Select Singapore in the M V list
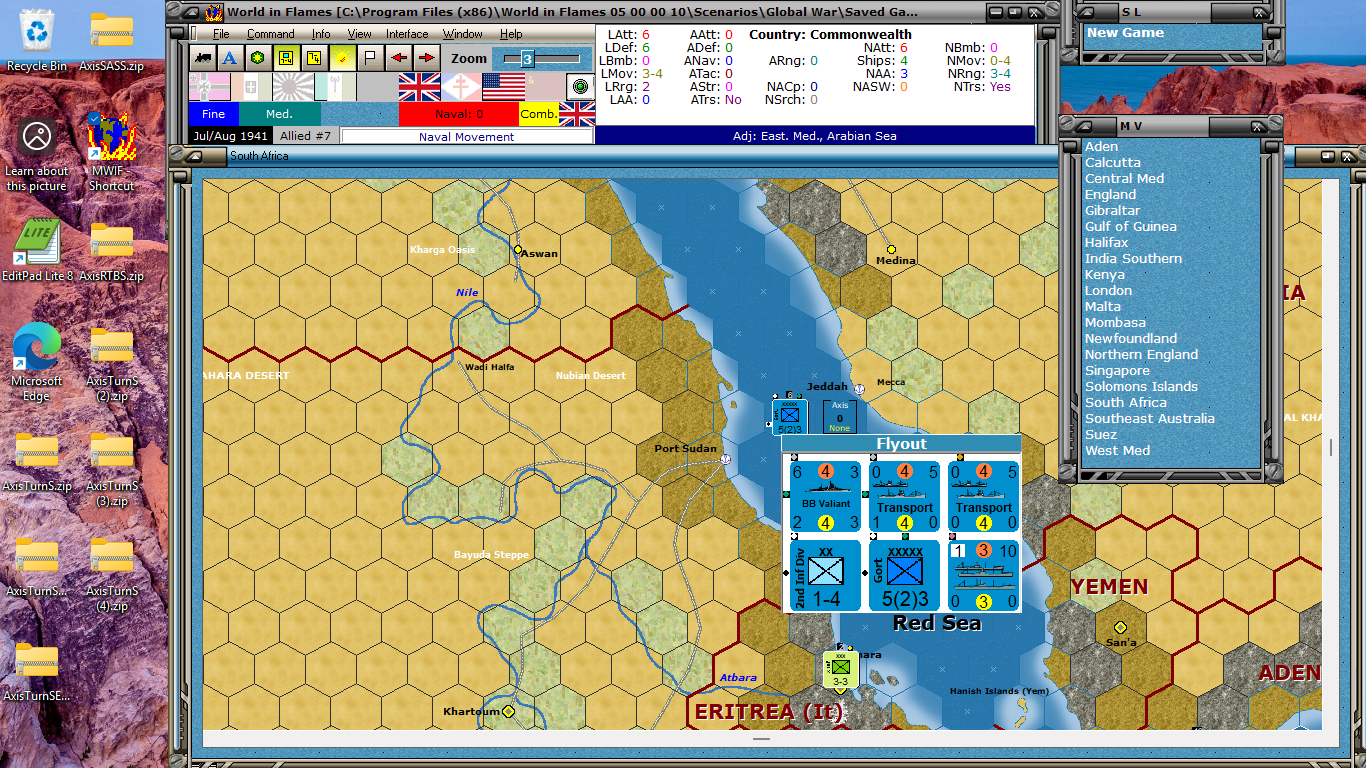This screenshot has height=768, width=1366. [1118, 370]
